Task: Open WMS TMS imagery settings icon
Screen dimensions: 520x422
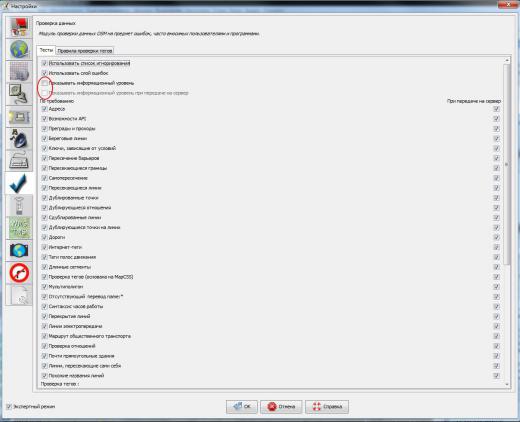Action: coord(19,228)
